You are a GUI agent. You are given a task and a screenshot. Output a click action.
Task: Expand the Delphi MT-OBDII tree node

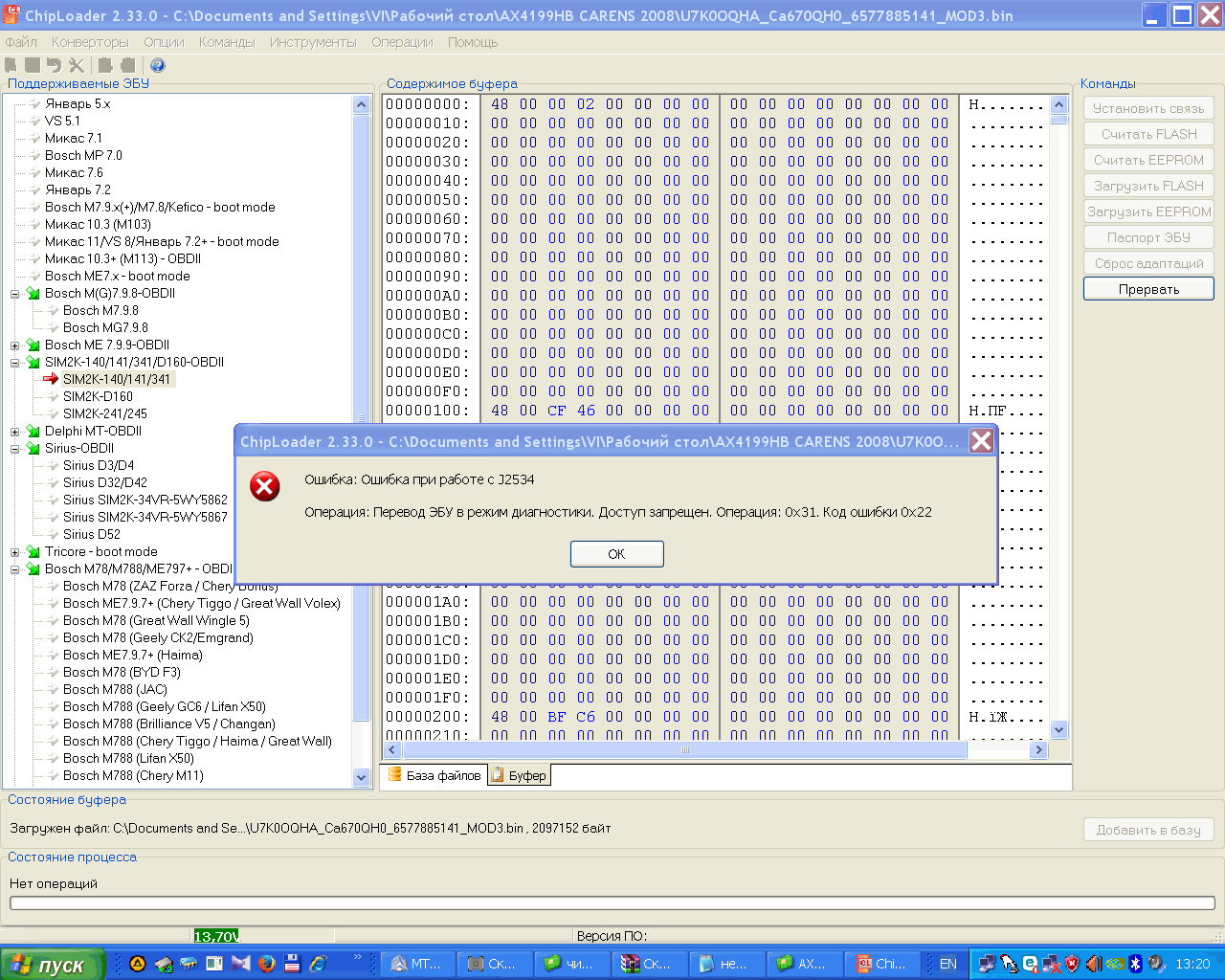point(15,432)
